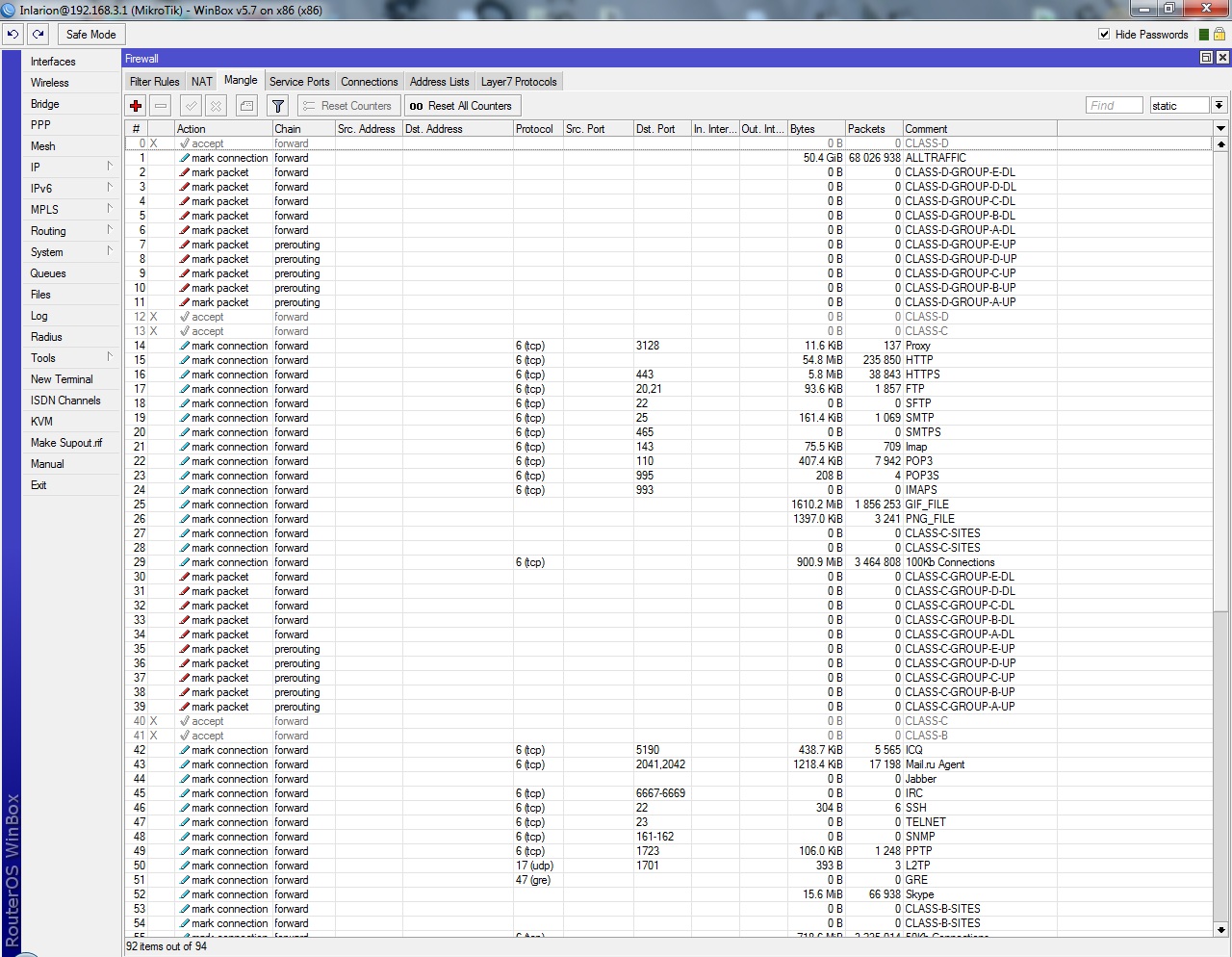Click the pencil icon of the Mail.ru Agent rule
Viewport: 1232px width, 957px height.
184,764
